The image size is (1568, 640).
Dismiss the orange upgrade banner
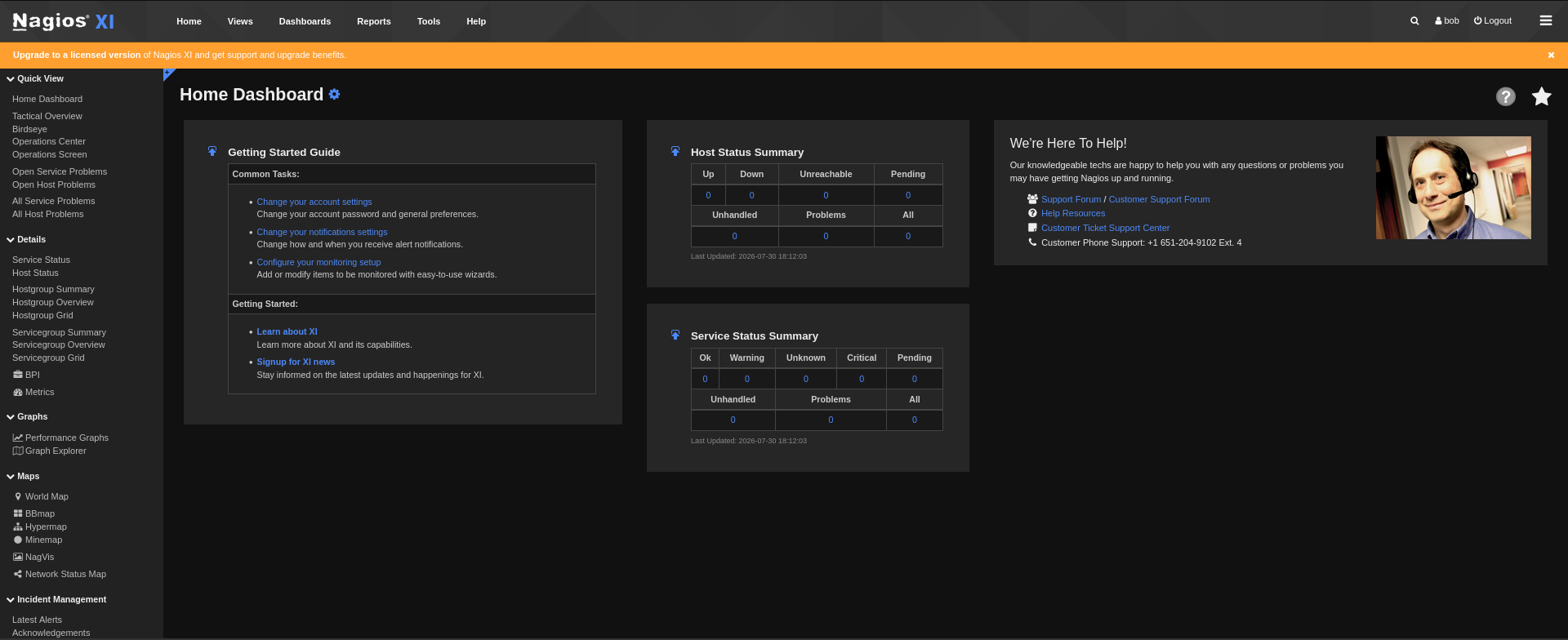(1551, 55)
